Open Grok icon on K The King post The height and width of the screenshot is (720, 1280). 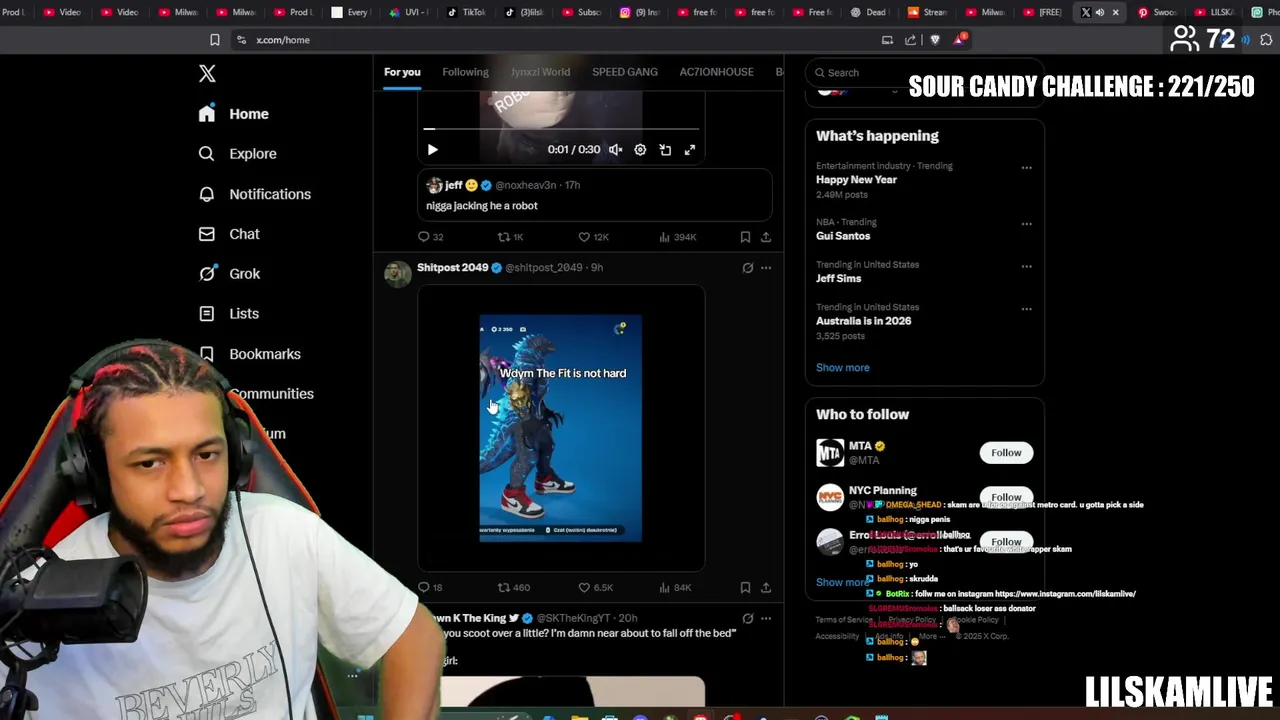[747, 619]
